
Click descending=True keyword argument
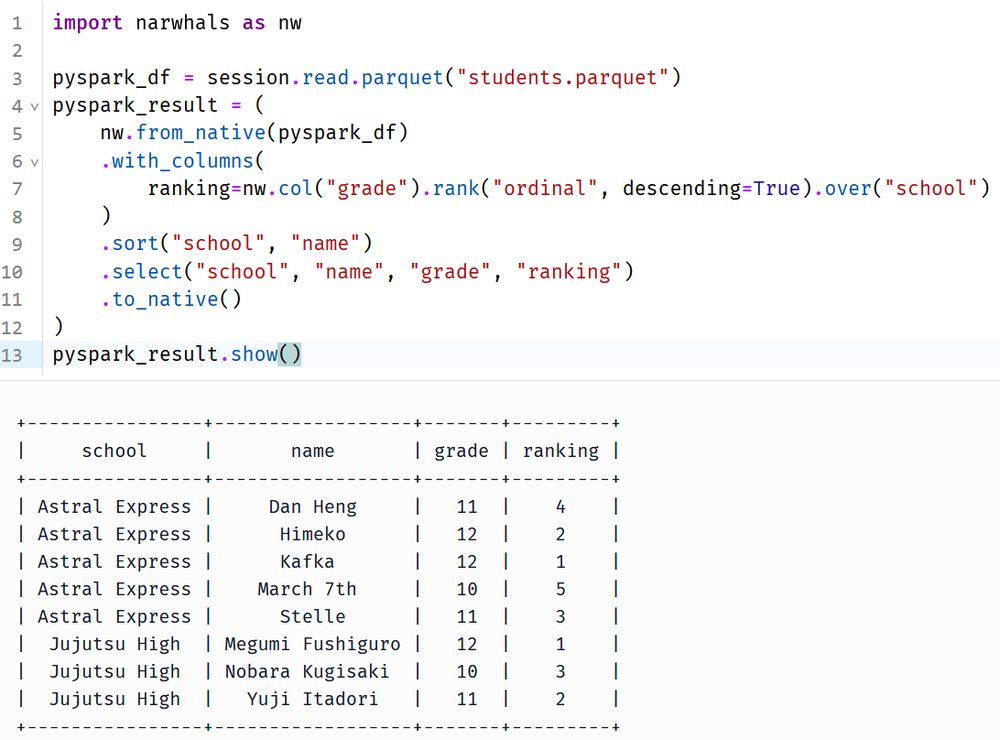pyautogui.click(x=711, y=188)
